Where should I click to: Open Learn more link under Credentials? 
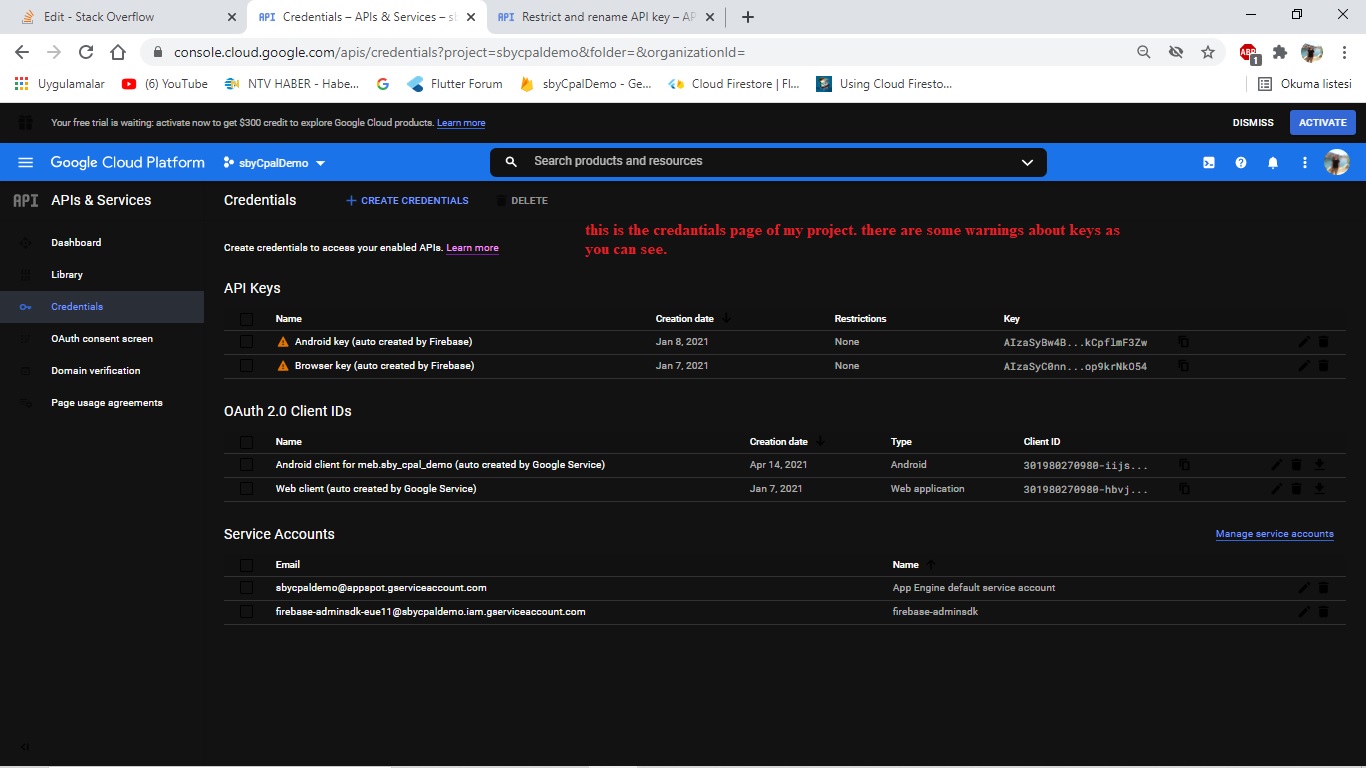pos(472,248)
